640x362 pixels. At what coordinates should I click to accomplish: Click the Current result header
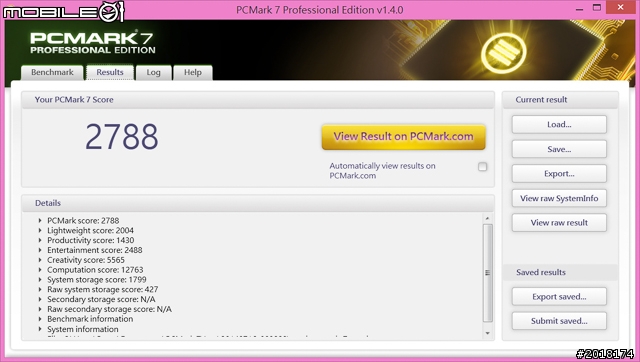tap(560, 100)
